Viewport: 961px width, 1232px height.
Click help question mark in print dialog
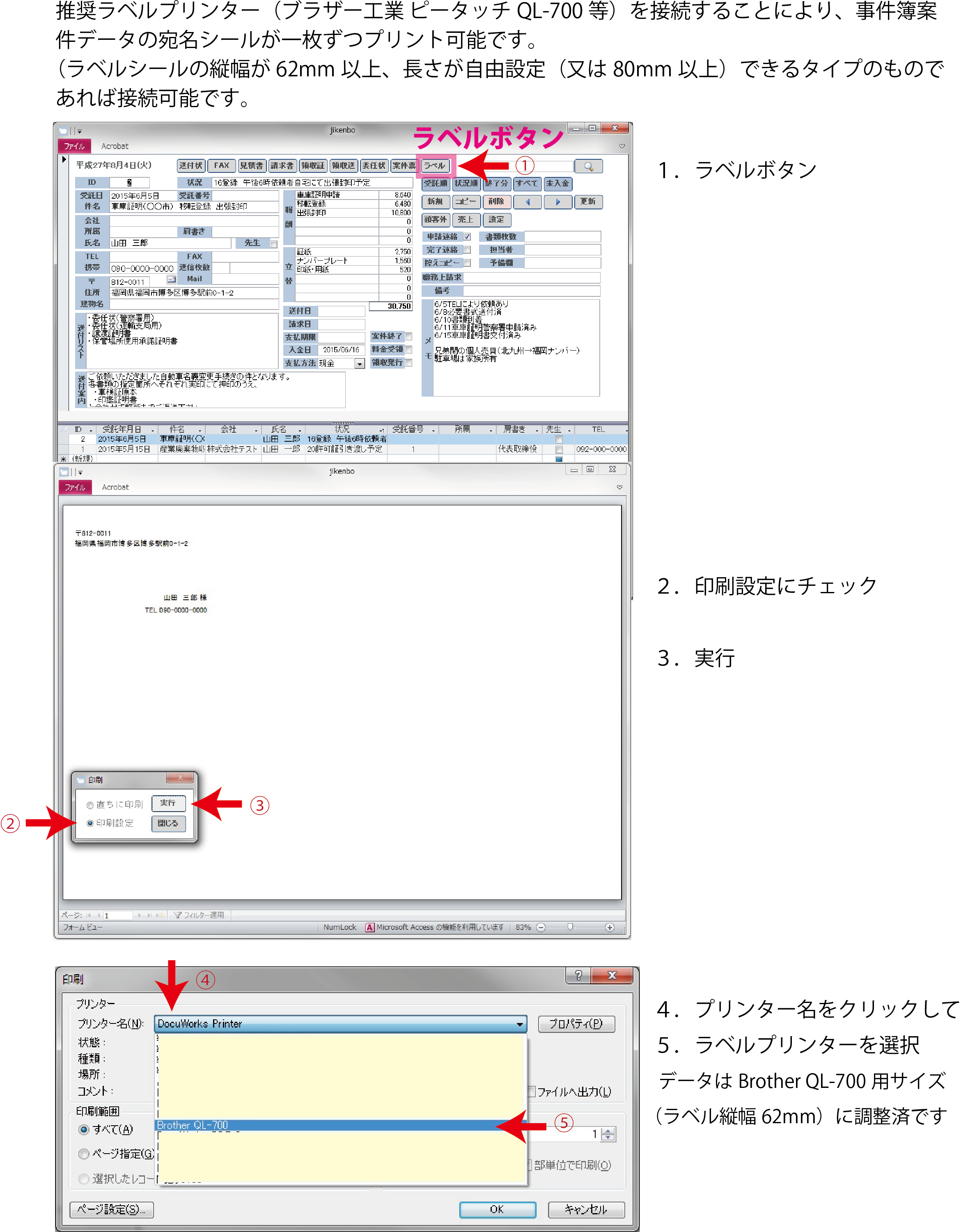click(x=578, y=975)
